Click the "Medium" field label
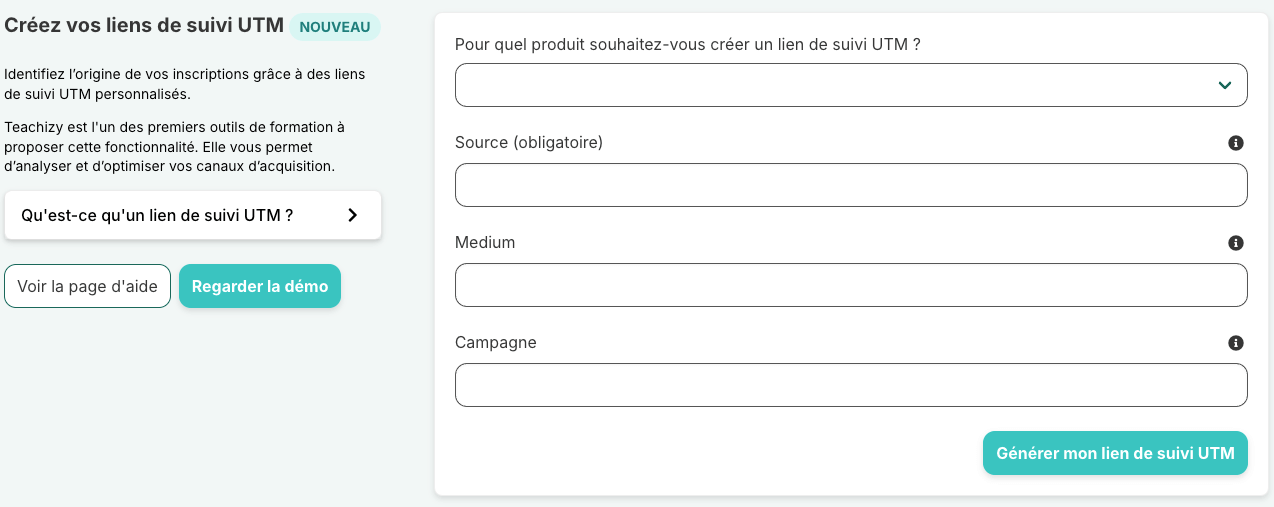This screenshot has height=507, width=1274. click(x=485, y=243)
